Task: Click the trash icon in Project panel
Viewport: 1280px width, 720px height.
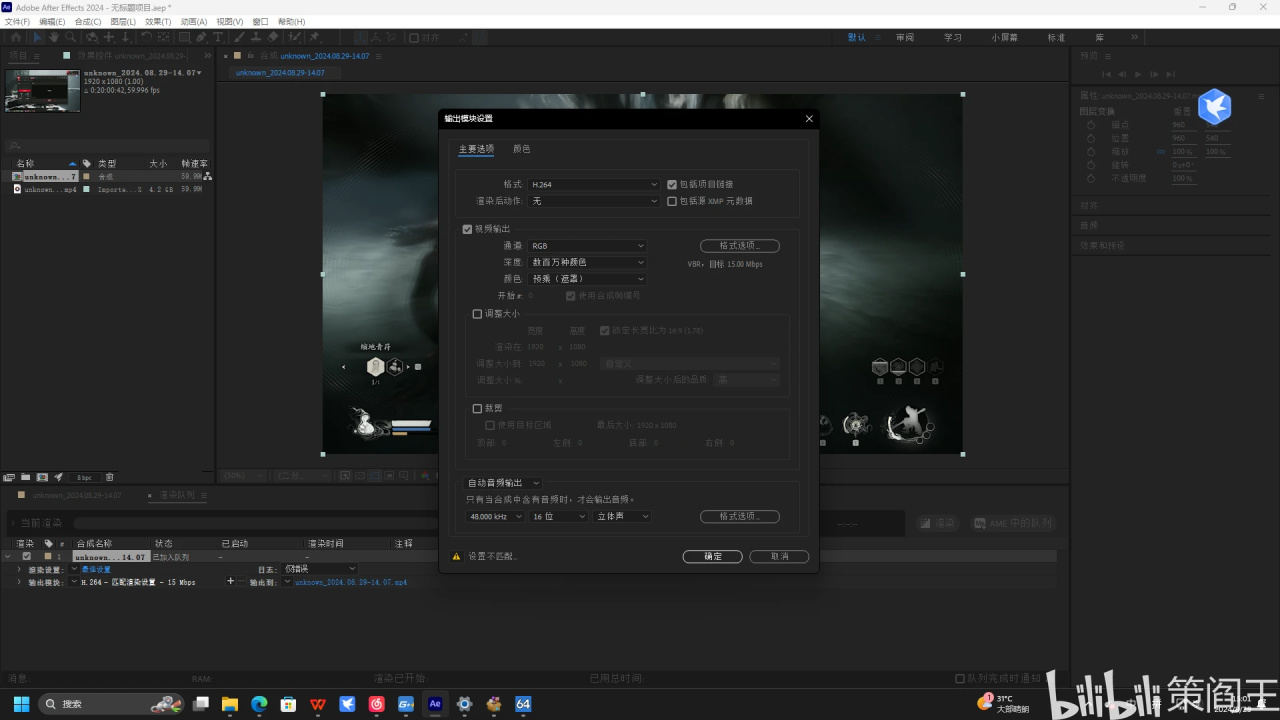Action: 110,477
